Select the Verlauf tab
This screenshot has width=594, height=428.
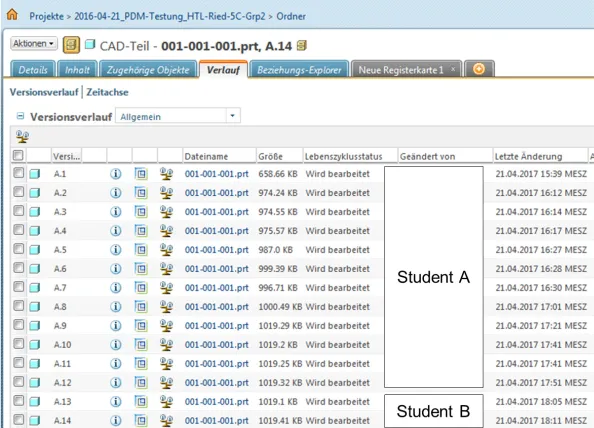coord(223,70)
